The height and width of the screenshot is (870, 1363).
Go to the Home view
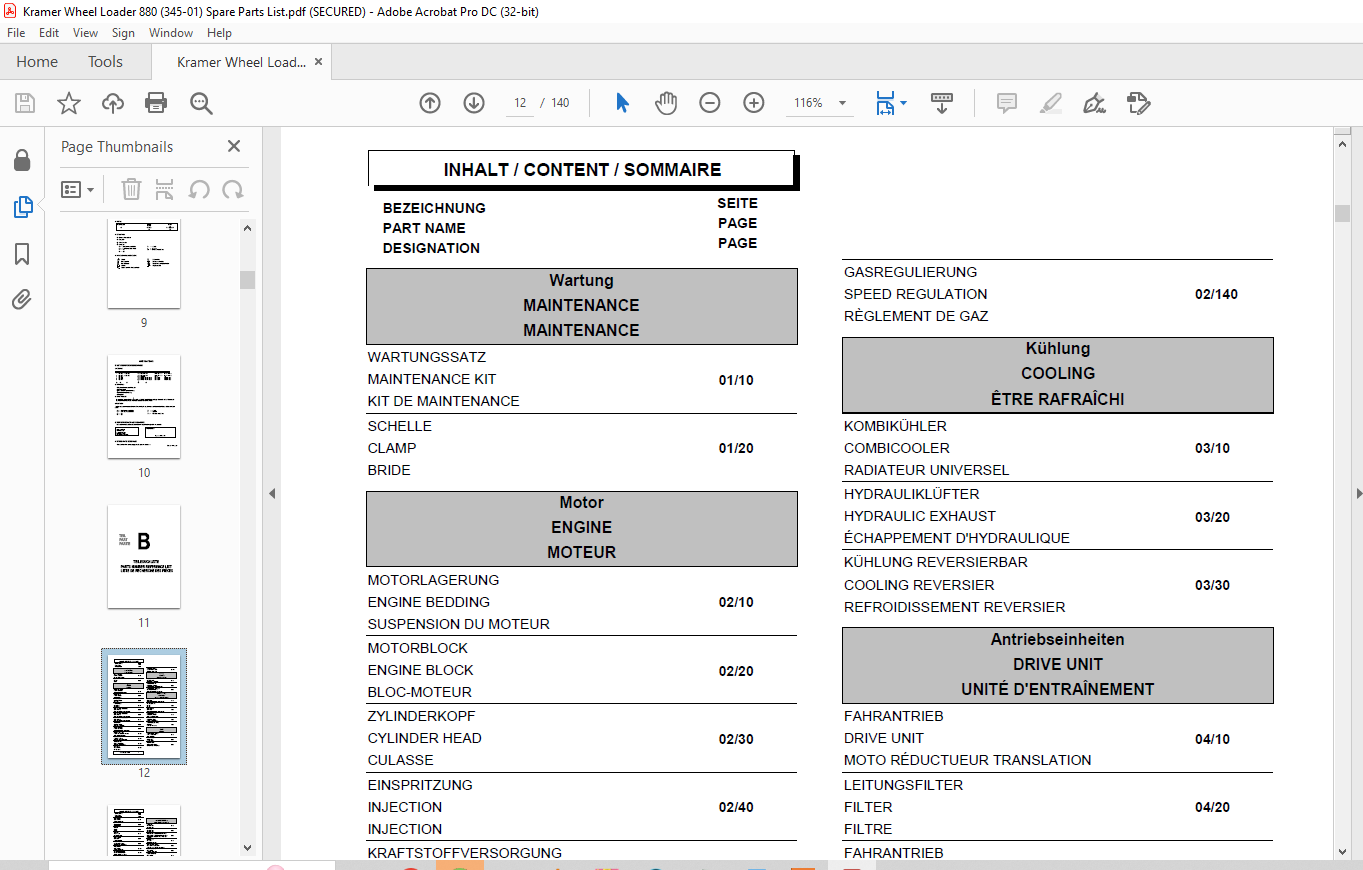click(37, 62)
